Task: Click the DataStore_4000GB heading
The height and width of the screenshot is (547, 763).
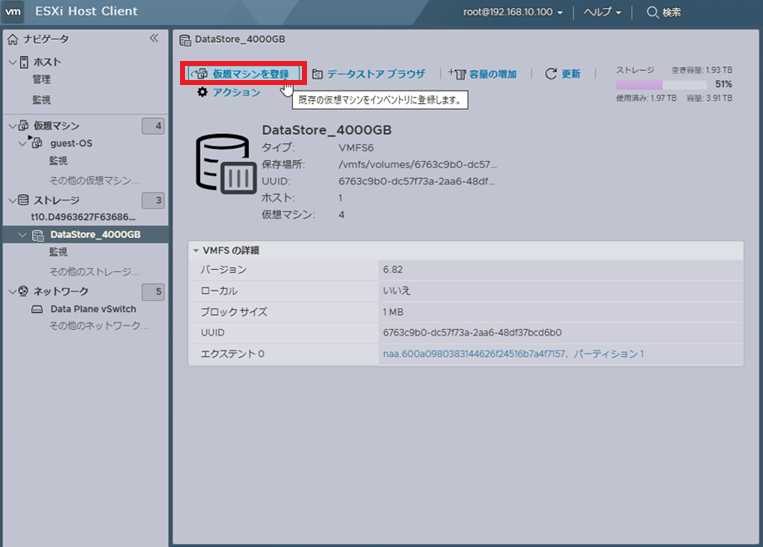Action: coord(327,130)
